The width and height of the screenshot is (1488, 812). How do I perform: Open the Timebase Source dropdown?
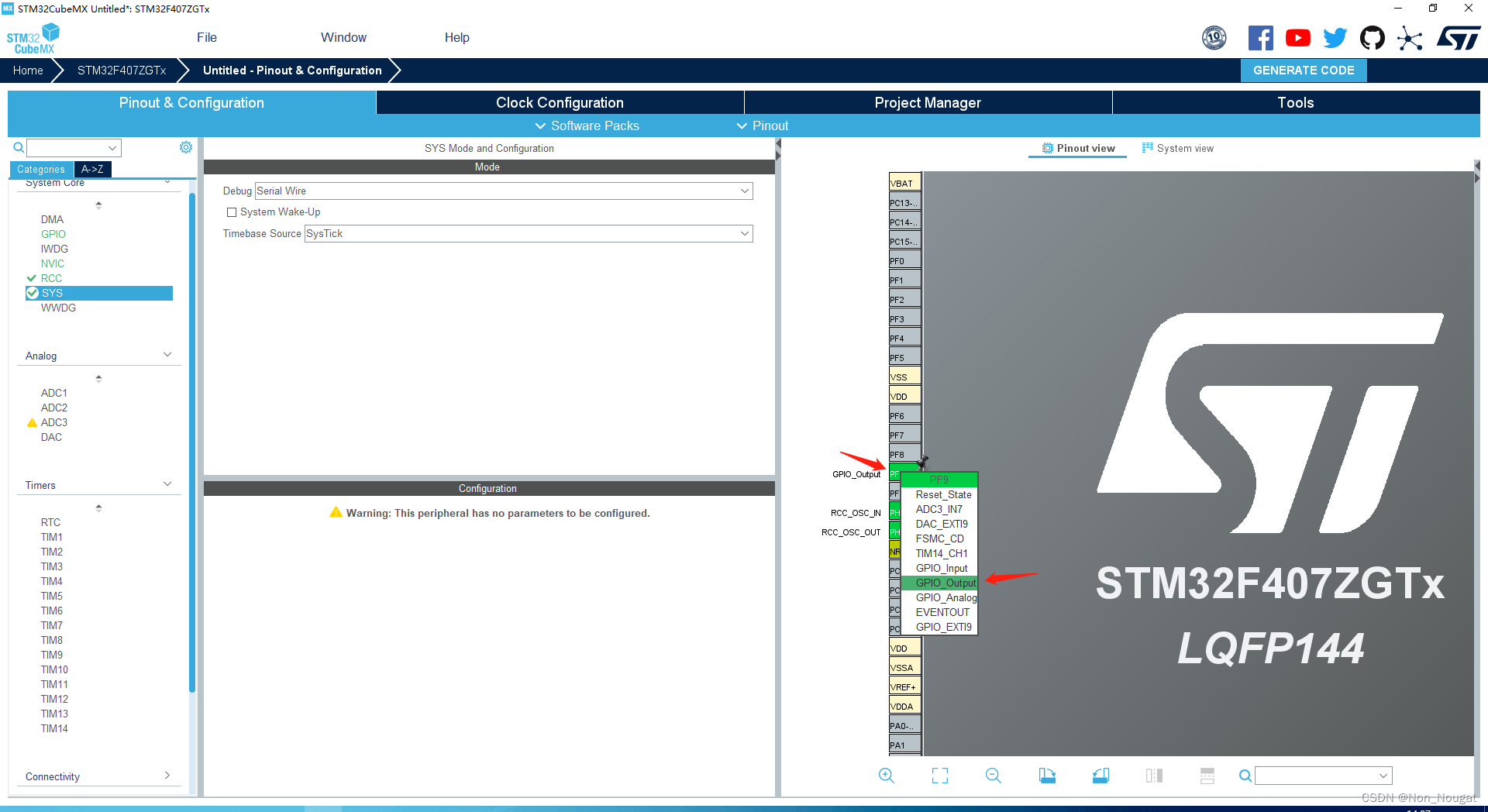tap(744, 233)
